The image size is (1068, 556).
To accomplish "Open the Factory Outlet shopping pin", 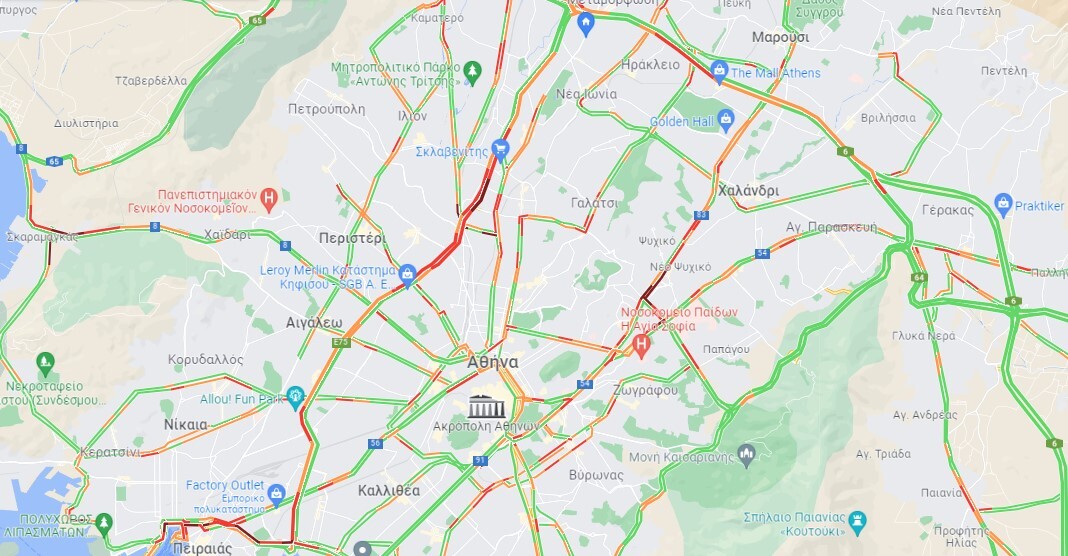I will pyautogui.click(x=276, y=494).
